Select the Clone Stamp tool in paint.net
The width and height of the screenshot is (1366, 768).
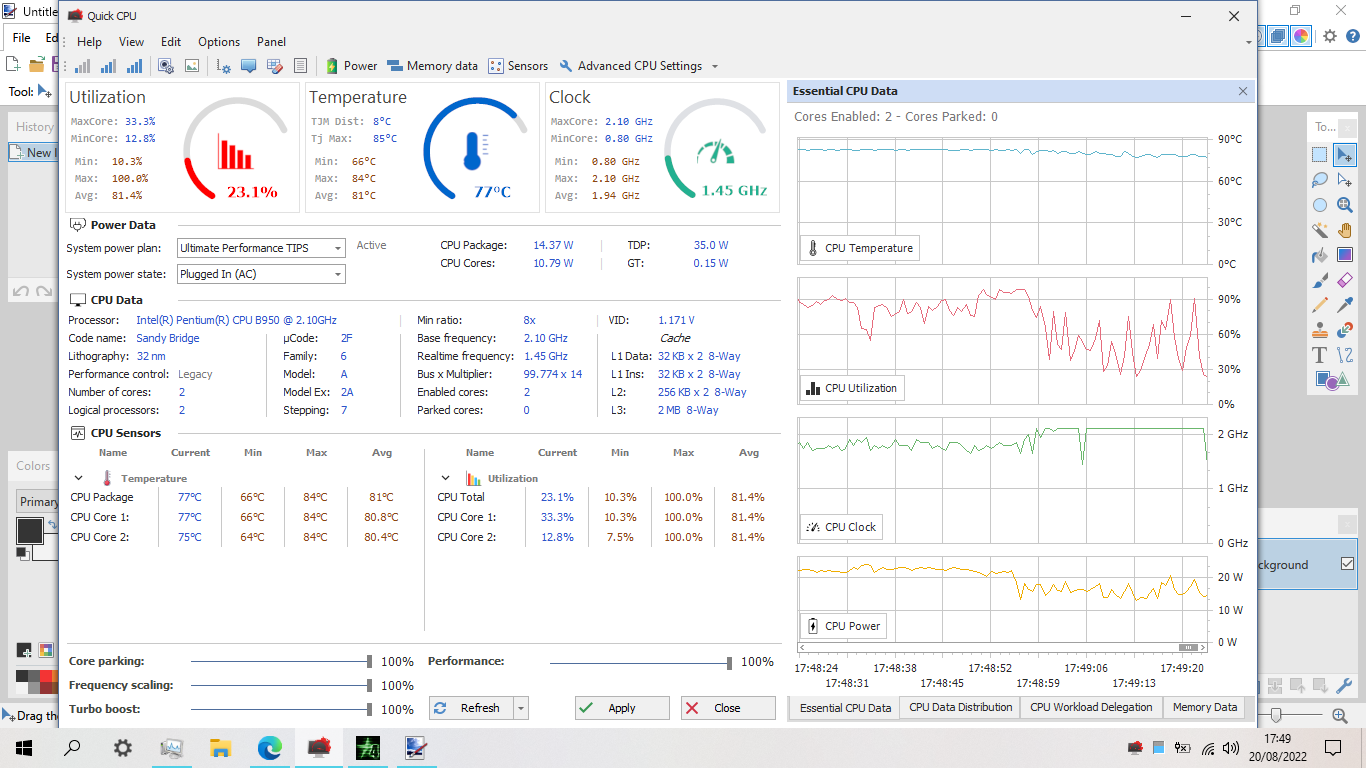tap(1320, 330)
